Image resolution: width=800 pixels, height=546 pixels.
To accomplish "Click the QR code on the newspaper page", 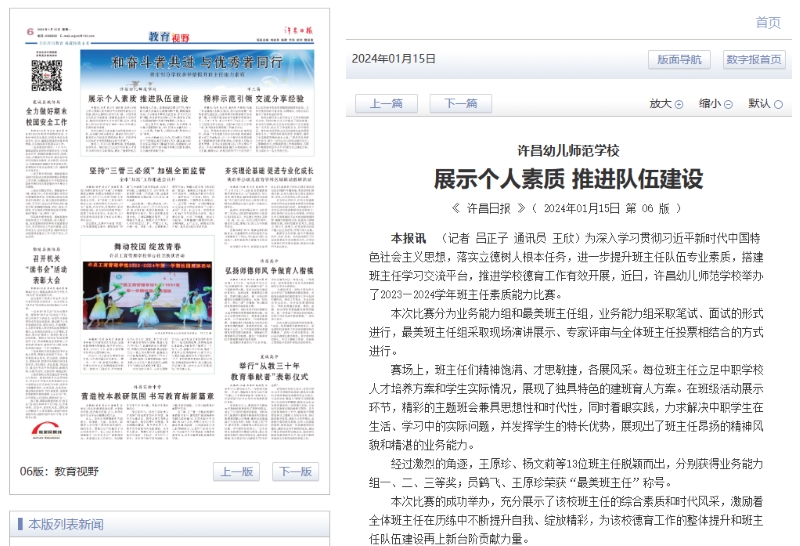I will pos(46,75).
